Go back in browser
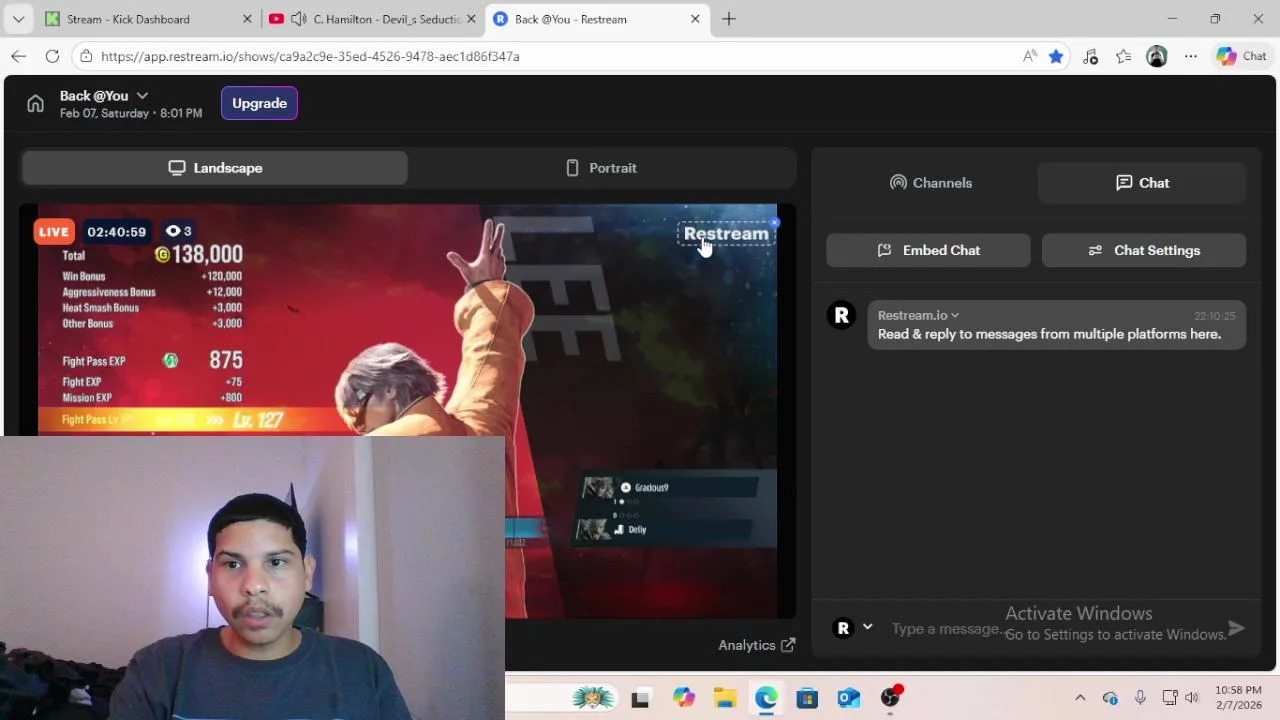 point(18,56)
